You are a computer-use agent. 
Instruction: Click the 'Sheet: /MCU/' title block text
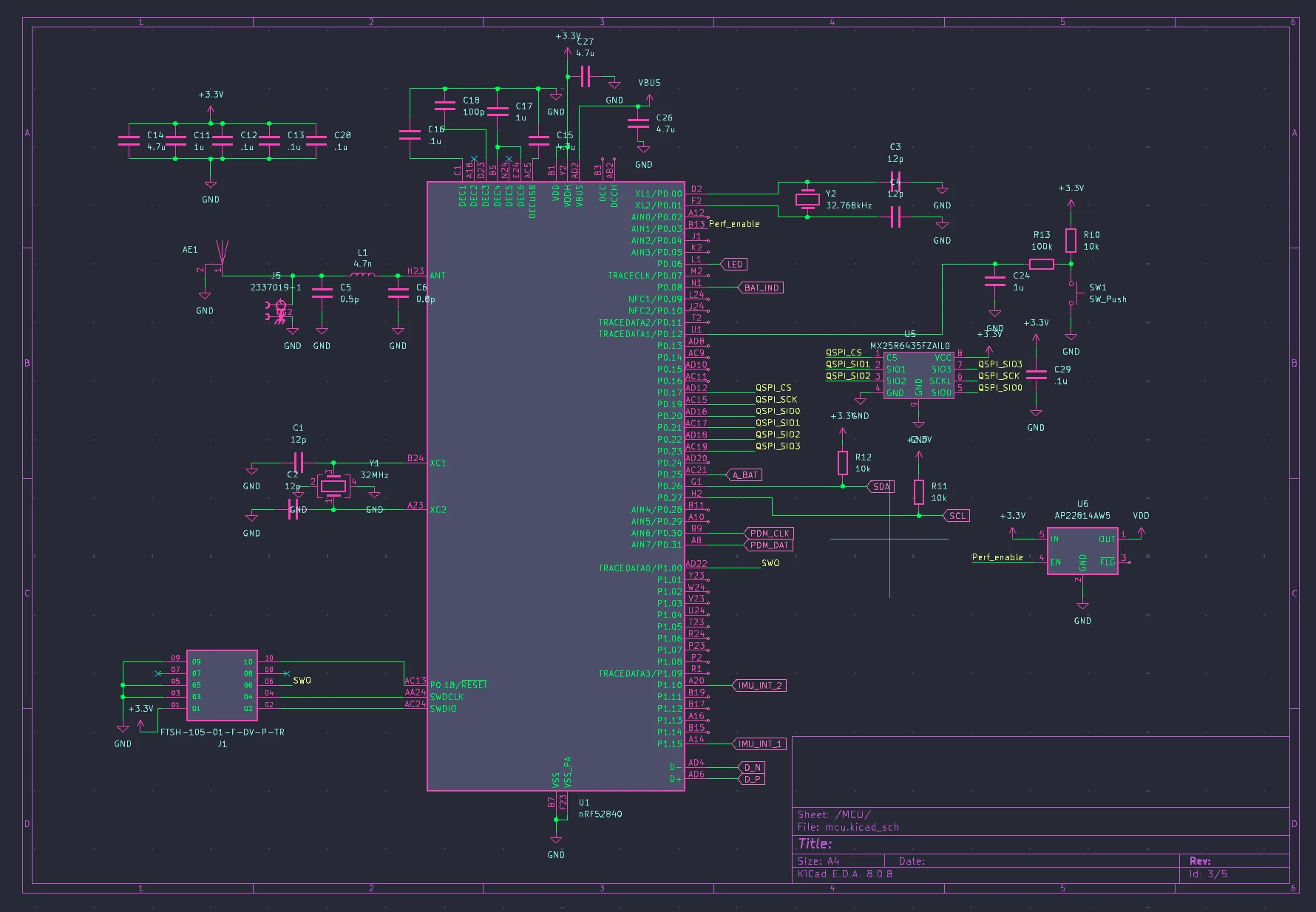tap(834, 814)
